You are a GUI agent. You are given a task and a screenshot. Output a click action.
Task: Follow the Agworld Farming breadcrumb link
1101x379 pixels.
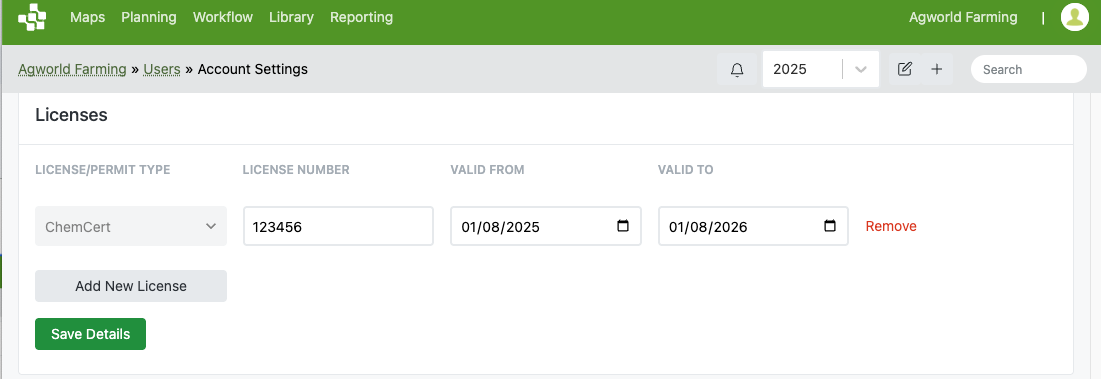(x=72, y=69)
